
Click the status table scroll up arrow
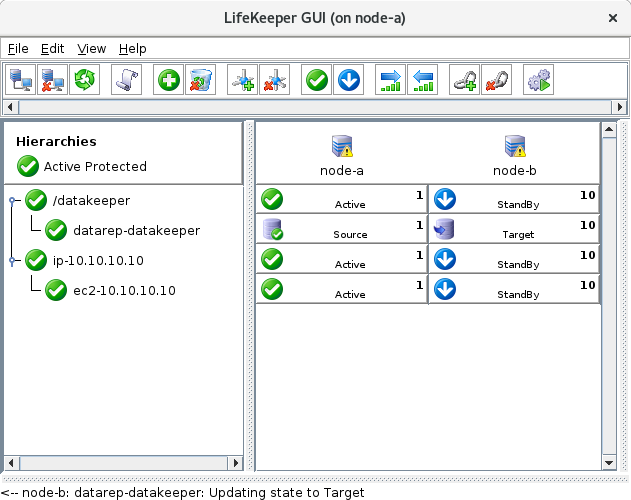[x=609, y=130]
